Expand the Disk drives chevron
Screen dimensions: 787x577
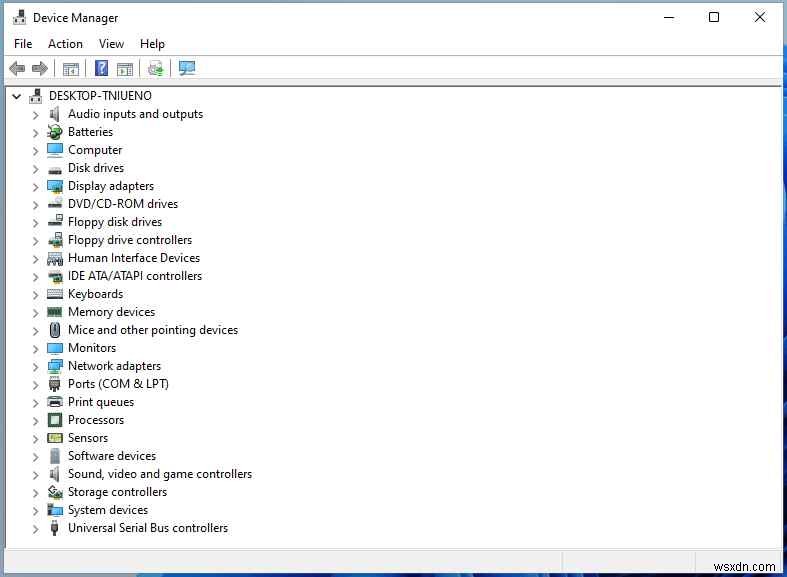point(35,169)
